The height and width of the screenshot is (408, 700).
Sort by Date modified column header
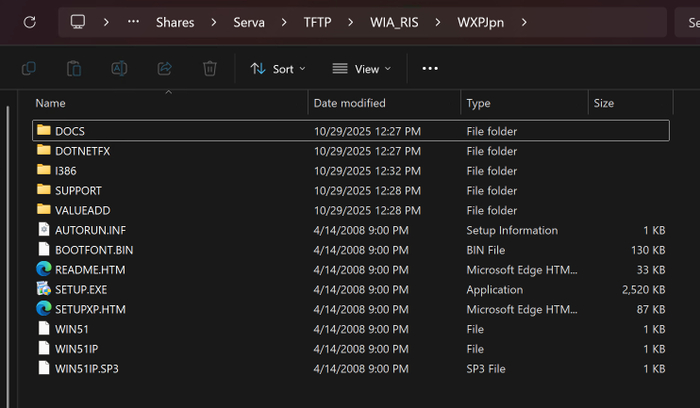pyautogui.click(x=349, y=103)
